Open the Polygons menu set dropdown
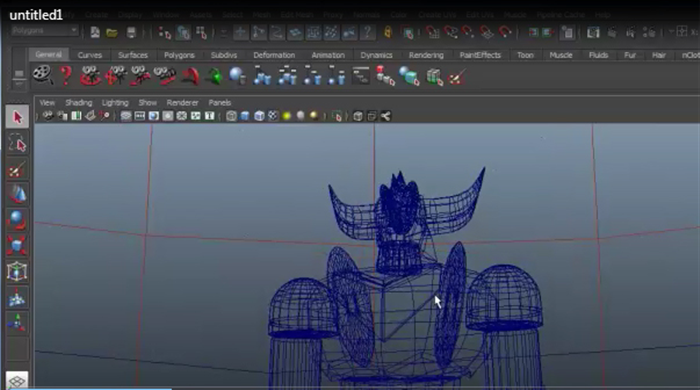700x390 pixels. click(45, 31)
